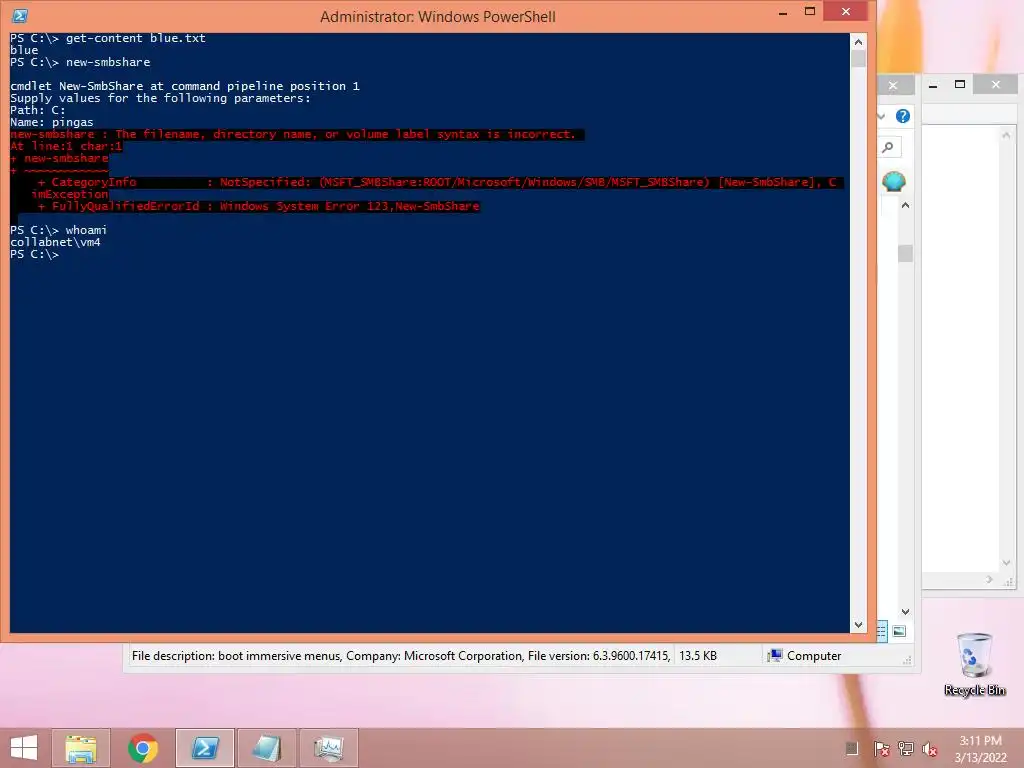
Task: Click Explorer pane scroll up arrow
Action: point(905,205)
